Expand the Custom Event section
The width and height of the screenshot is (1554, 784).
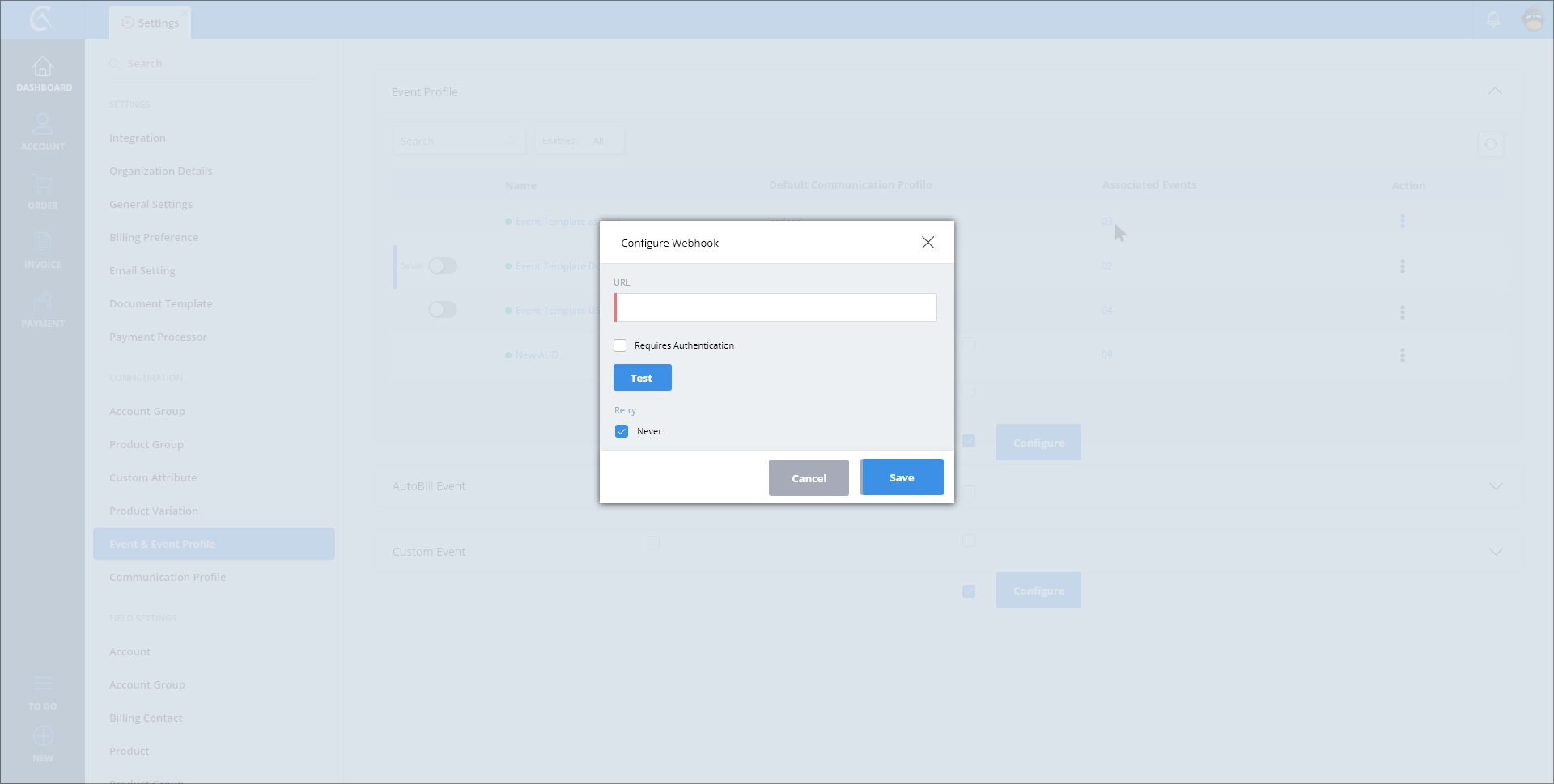pyautogui.click(x=1495, y=552)
